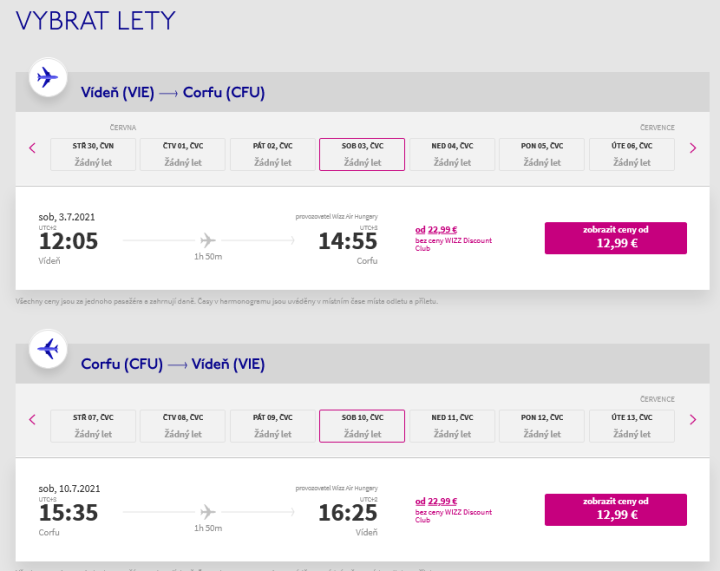This screenshot has width=720, height=571.
Task: Select the PON 12, ČVC return date
Action: tap(542, 425)
